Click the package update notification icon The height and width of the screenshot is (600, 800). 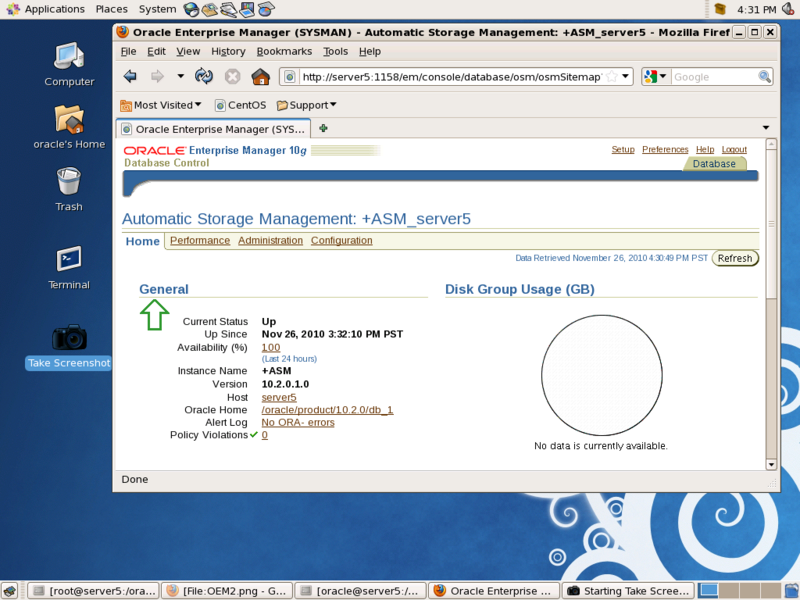720,9
